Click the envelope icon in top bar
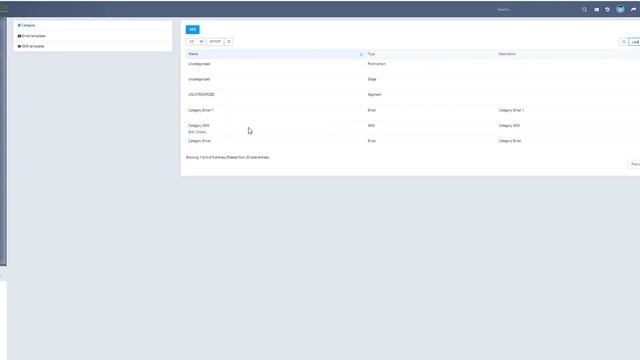The width and height of the screenshot is (640, 360). (x=596, y=9)
